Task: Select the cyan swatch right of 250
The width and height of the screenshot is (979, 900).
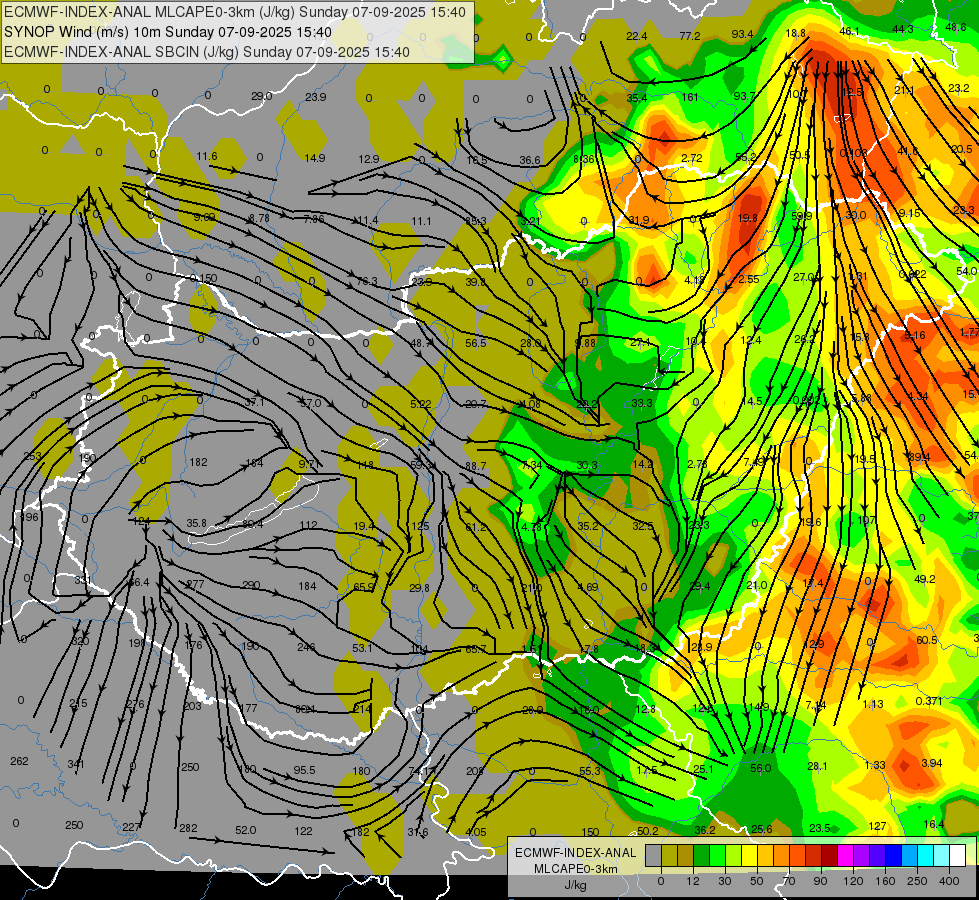Action: click(925, 856)
